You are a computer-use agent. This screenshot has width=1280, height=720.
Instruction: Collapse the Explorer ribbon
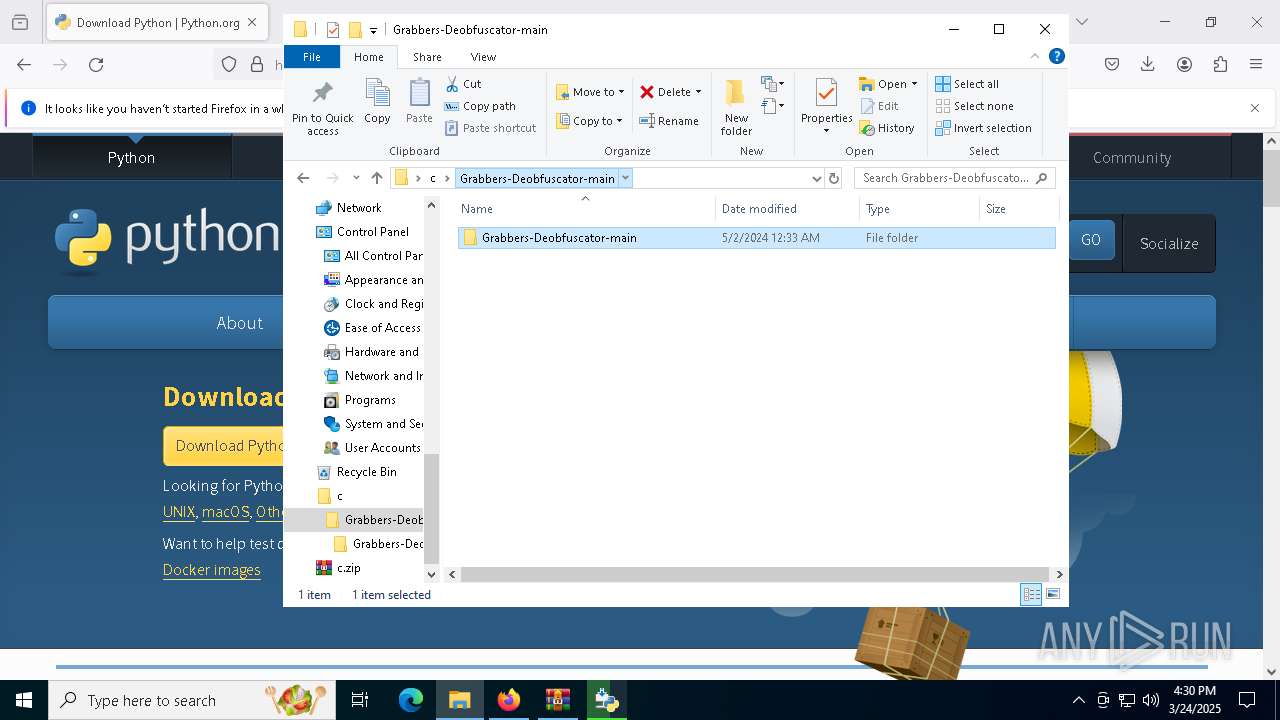click(1035, 57)
